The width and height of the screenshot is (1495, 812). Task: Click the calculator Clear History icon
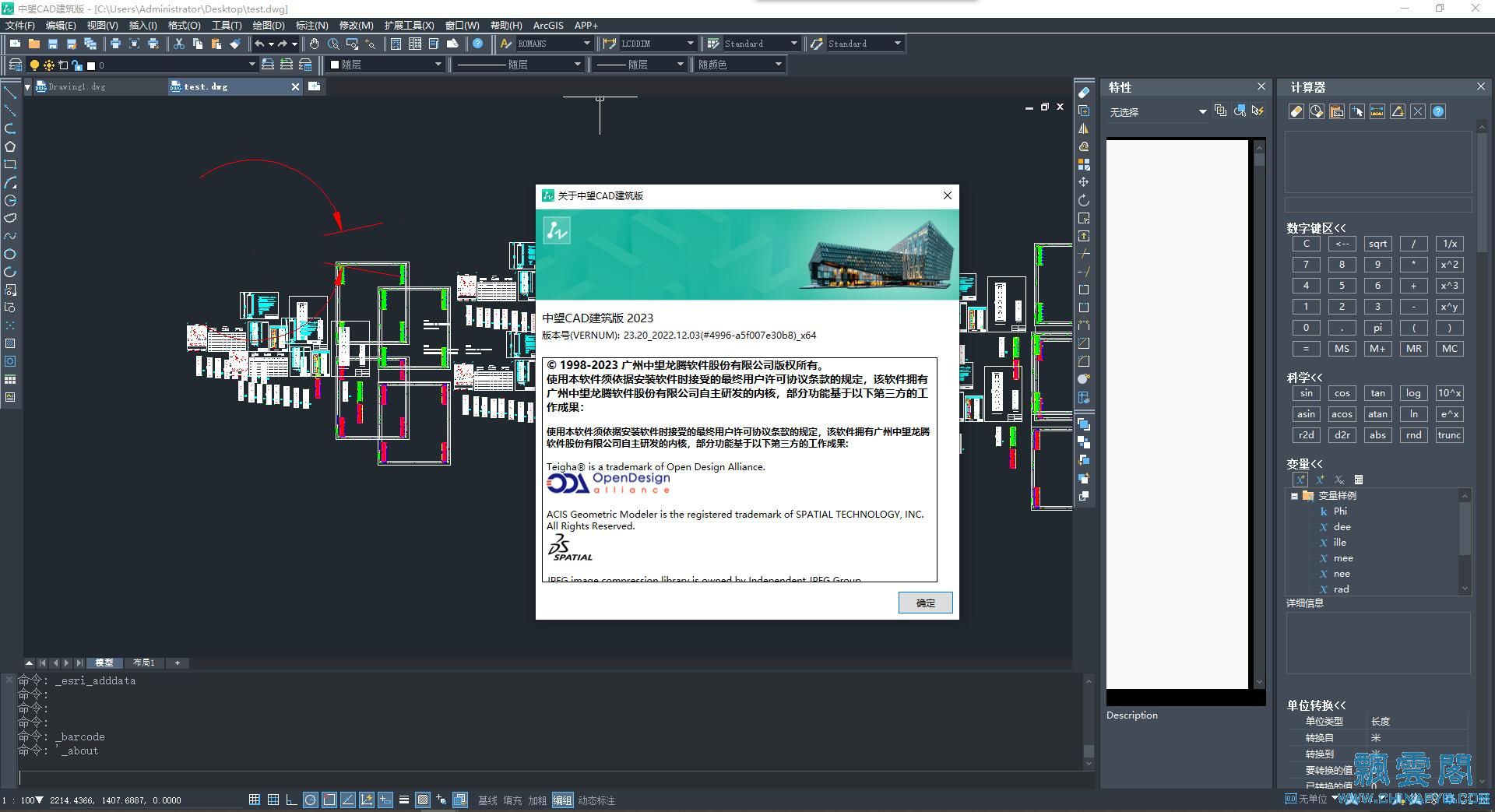coord(1316,111)
